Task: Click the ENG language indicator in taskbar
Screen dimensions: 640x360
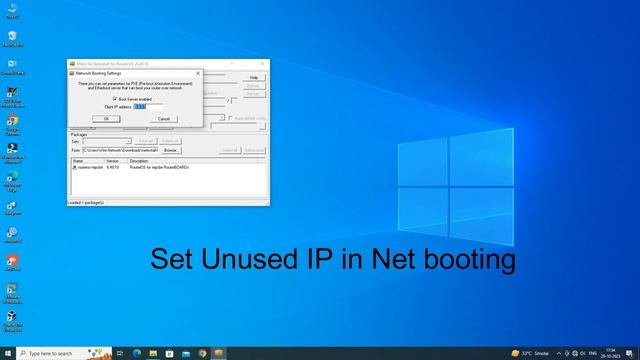Action: click(x=593, y=353)
